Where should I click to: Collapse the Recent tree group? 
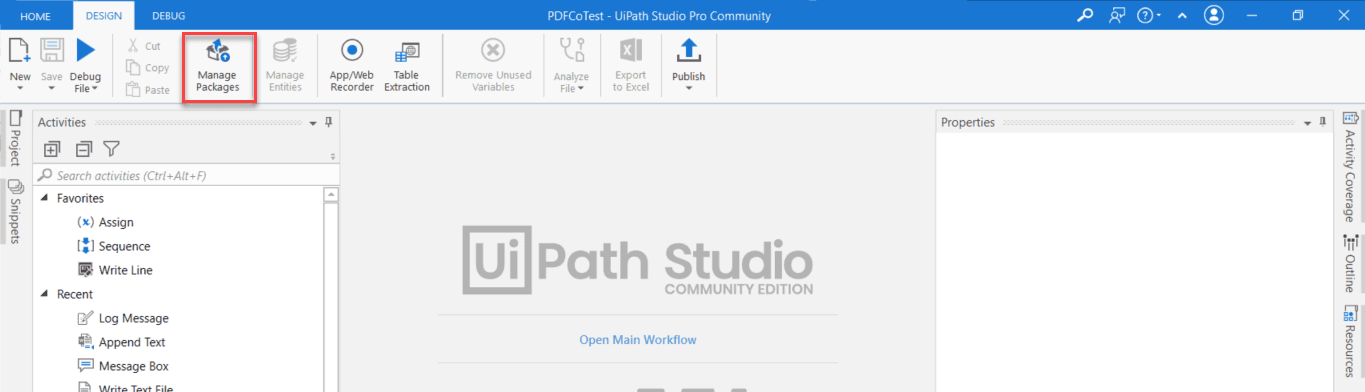pyautogui.click(x=45, y=294)
